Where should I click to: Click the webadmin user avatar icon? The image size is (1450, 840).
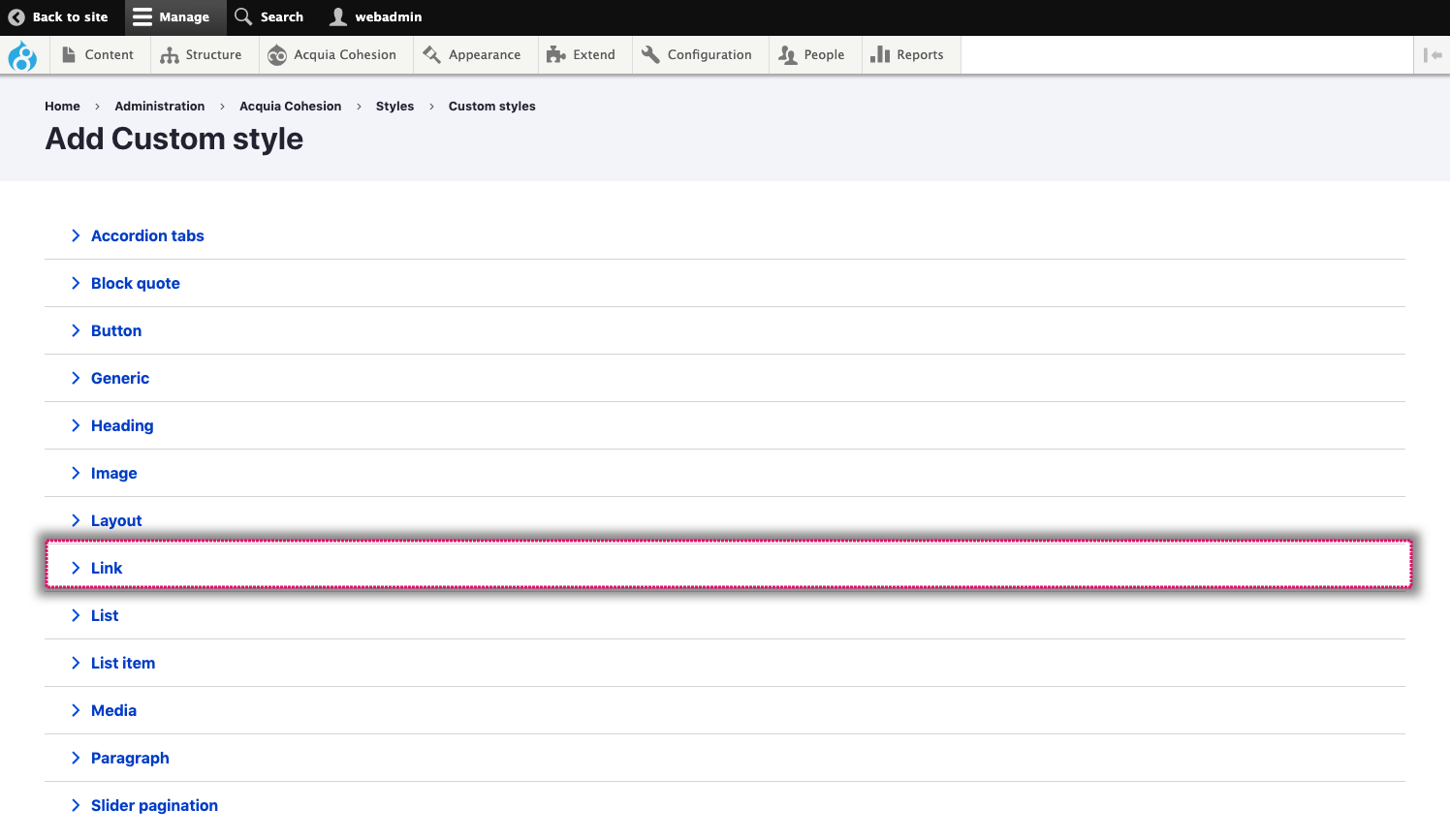338,16
